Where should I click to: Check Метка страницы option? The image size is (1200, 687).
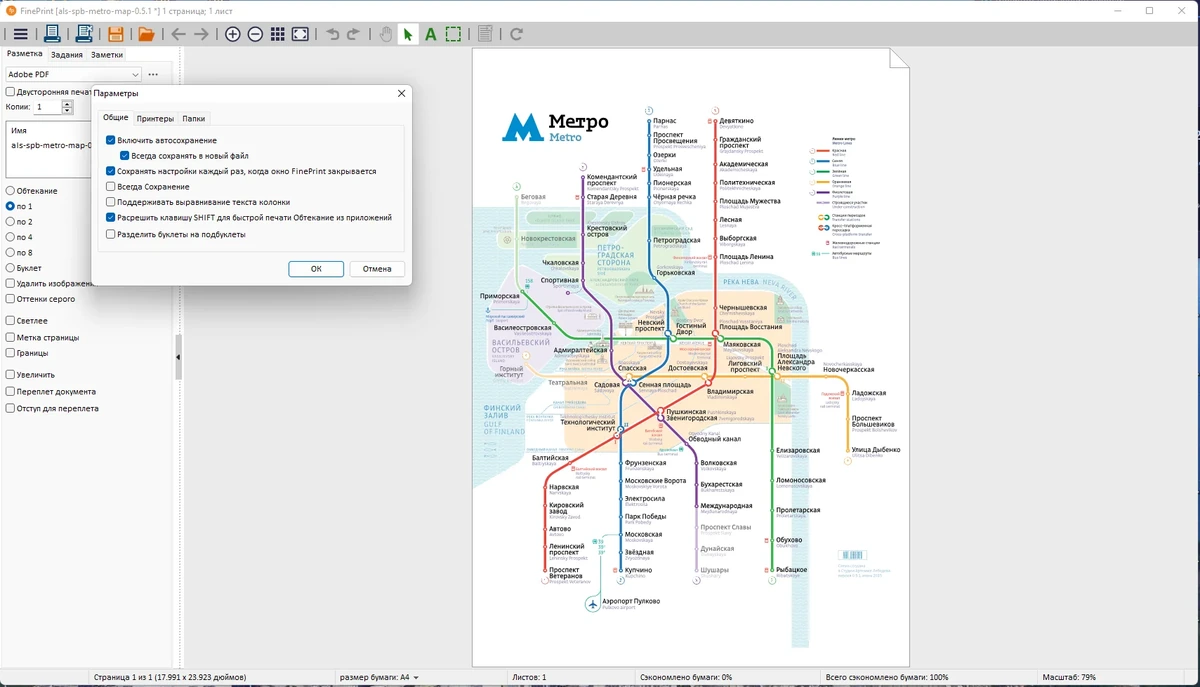tap(10, 337)
